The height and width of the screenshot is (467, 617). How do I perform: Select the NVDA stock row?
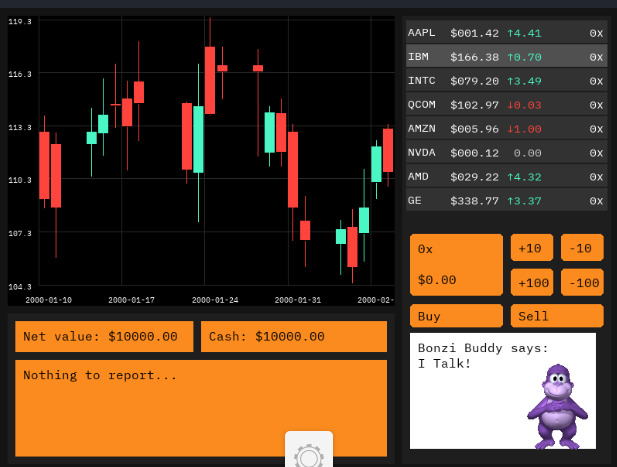[x=506, y=153]
